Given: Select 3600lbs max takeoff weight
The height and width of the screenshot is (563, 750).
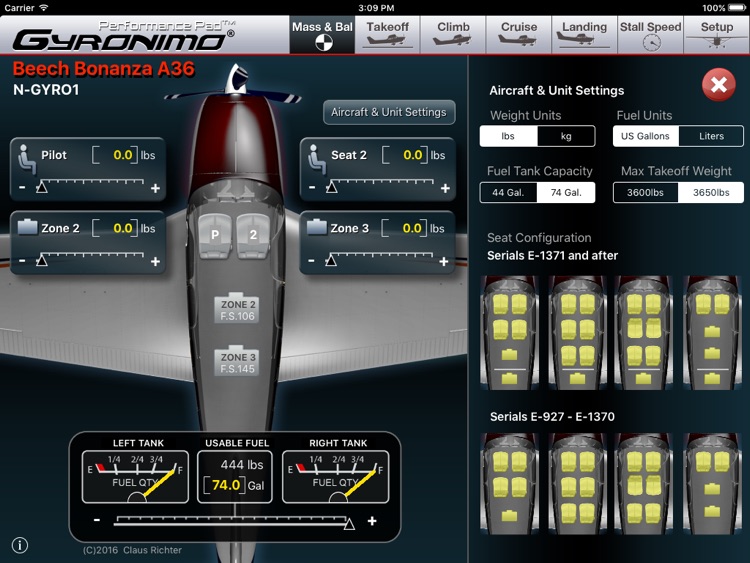Looking at the screenshot, I should point(645,193).
